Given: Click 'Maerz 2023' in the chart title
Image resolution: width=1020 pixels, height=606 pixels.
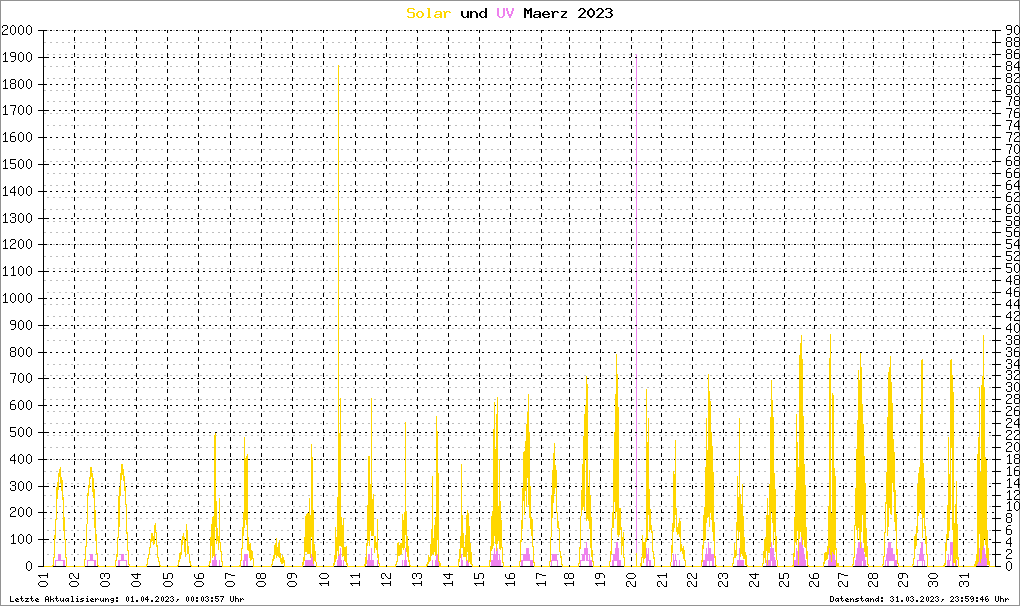Looking at the screenshot, I should (x=568, y=14).
